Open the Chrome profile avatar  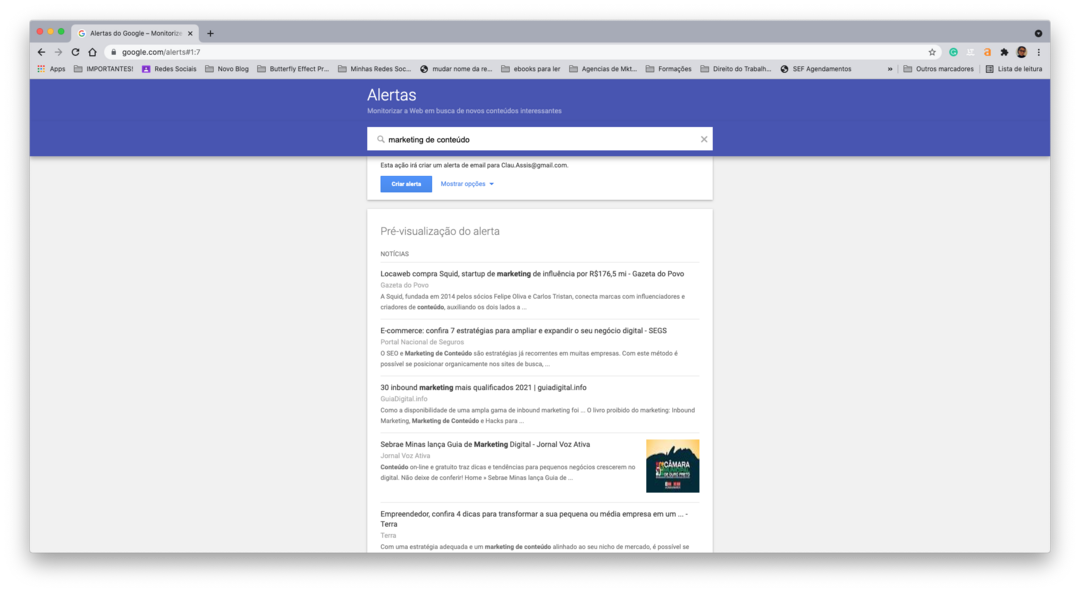coord(1021,52)
